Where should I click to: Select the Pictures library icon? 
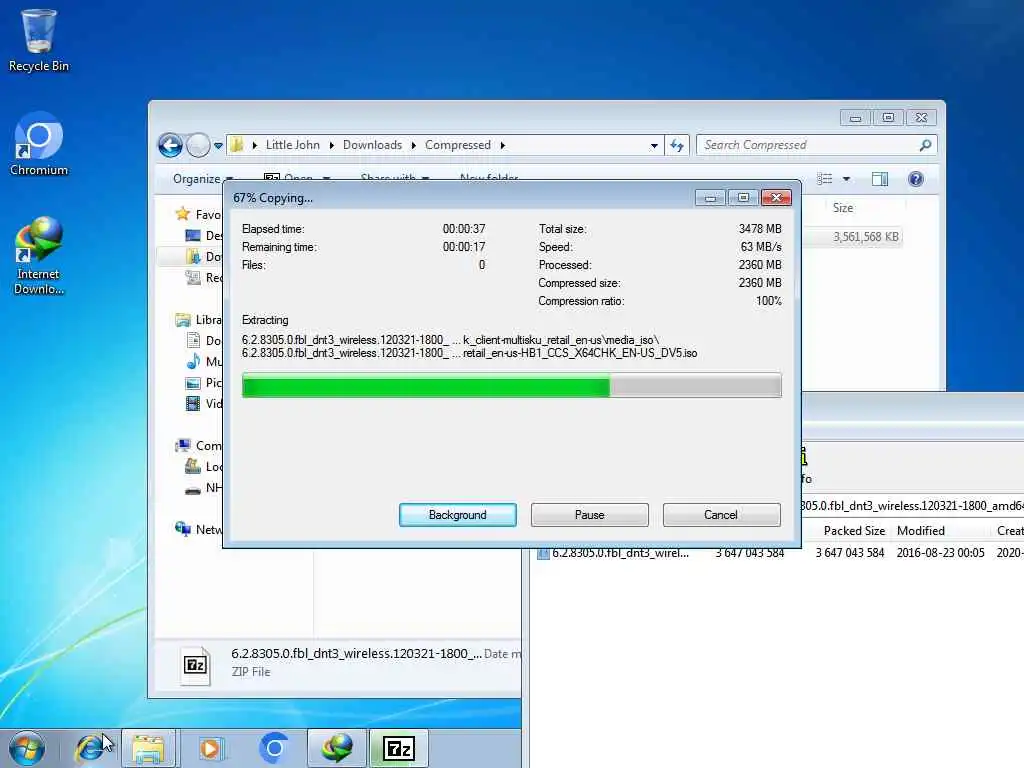(193, 383)
